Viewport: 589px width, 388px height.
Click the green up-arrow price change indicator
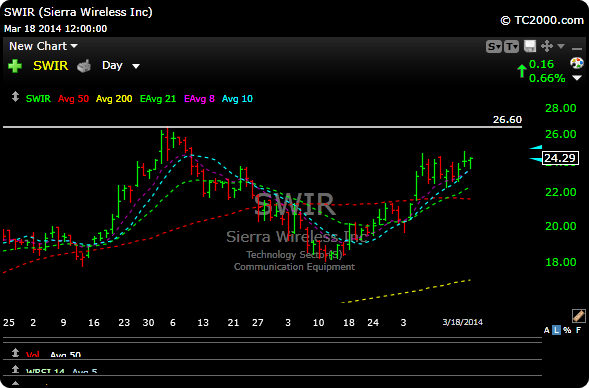(521, 71)
